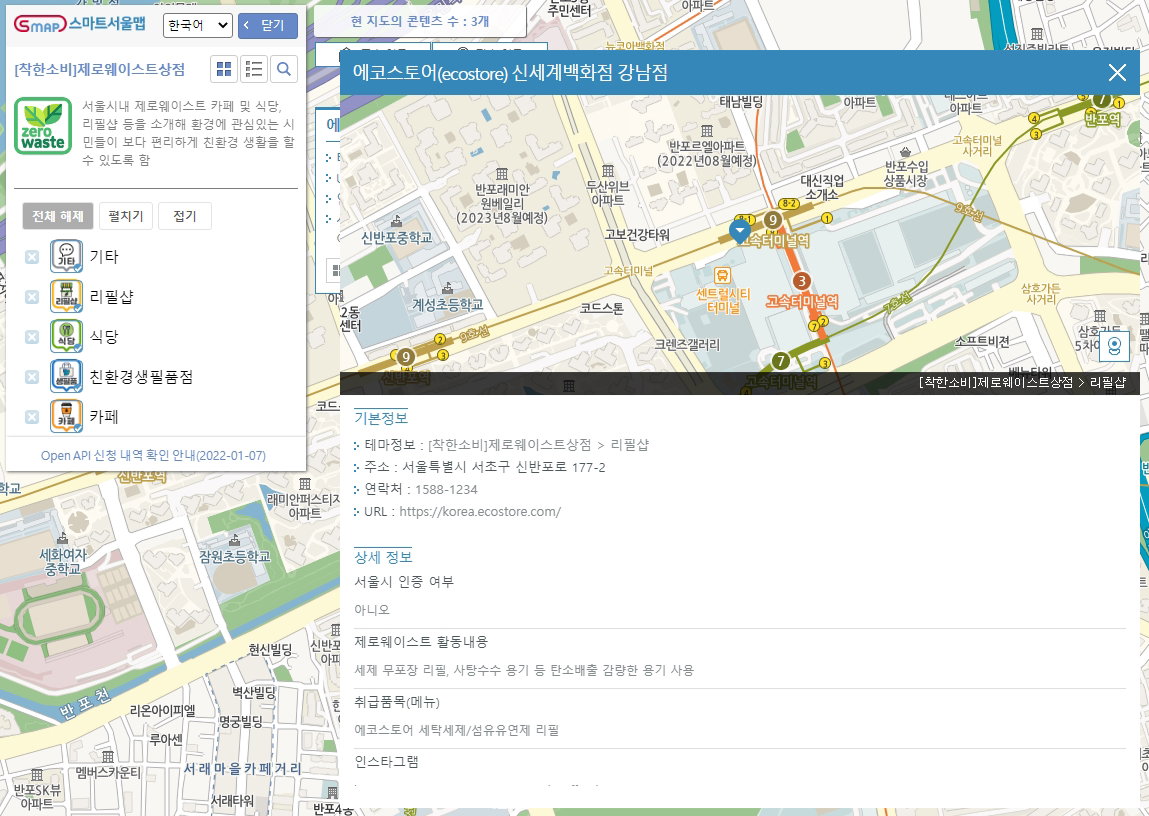This screenshot has height=816, width=1149.
Task: Click the 서래마을카페거리 label on the map
Action: click(242, 768)
